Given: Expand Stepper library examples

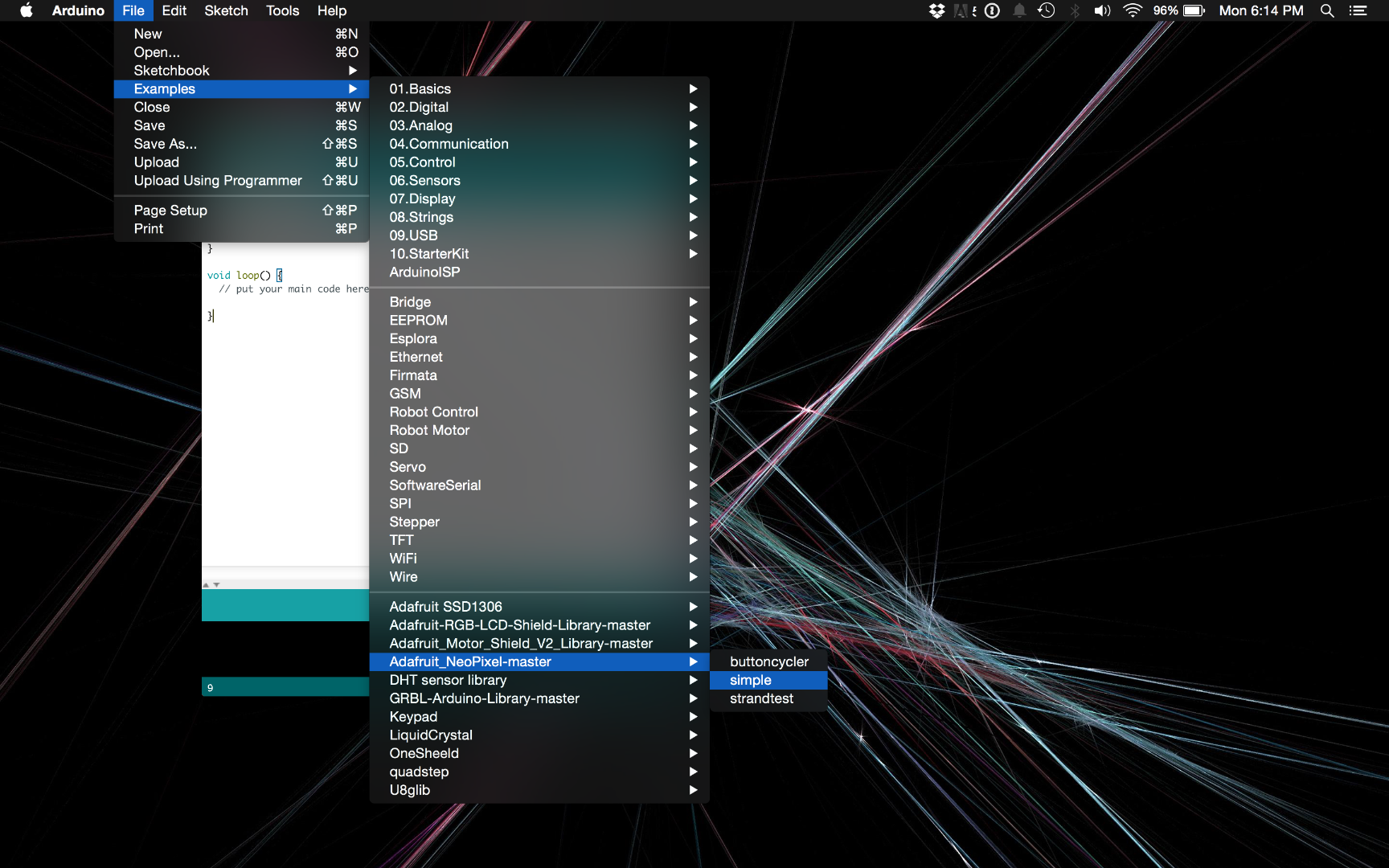Looking at the screenshot, I should [539, 522].
